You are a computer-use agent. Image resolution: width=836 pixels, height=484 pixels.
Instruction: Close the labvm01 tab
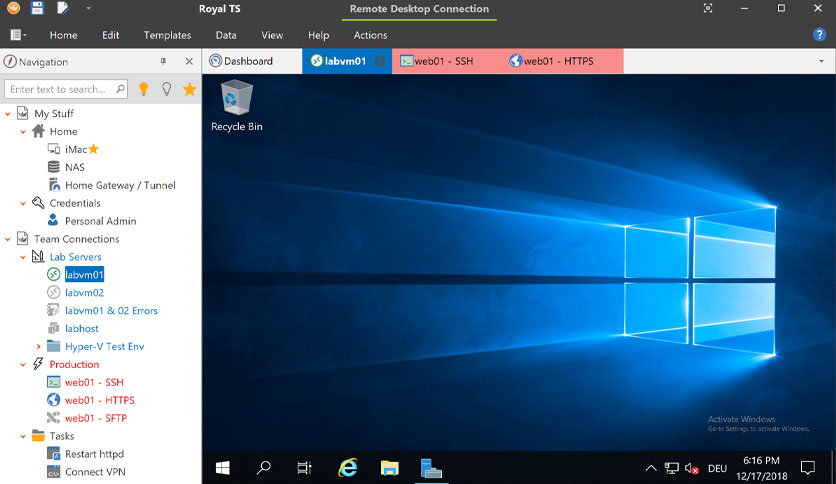pos(380,61)
